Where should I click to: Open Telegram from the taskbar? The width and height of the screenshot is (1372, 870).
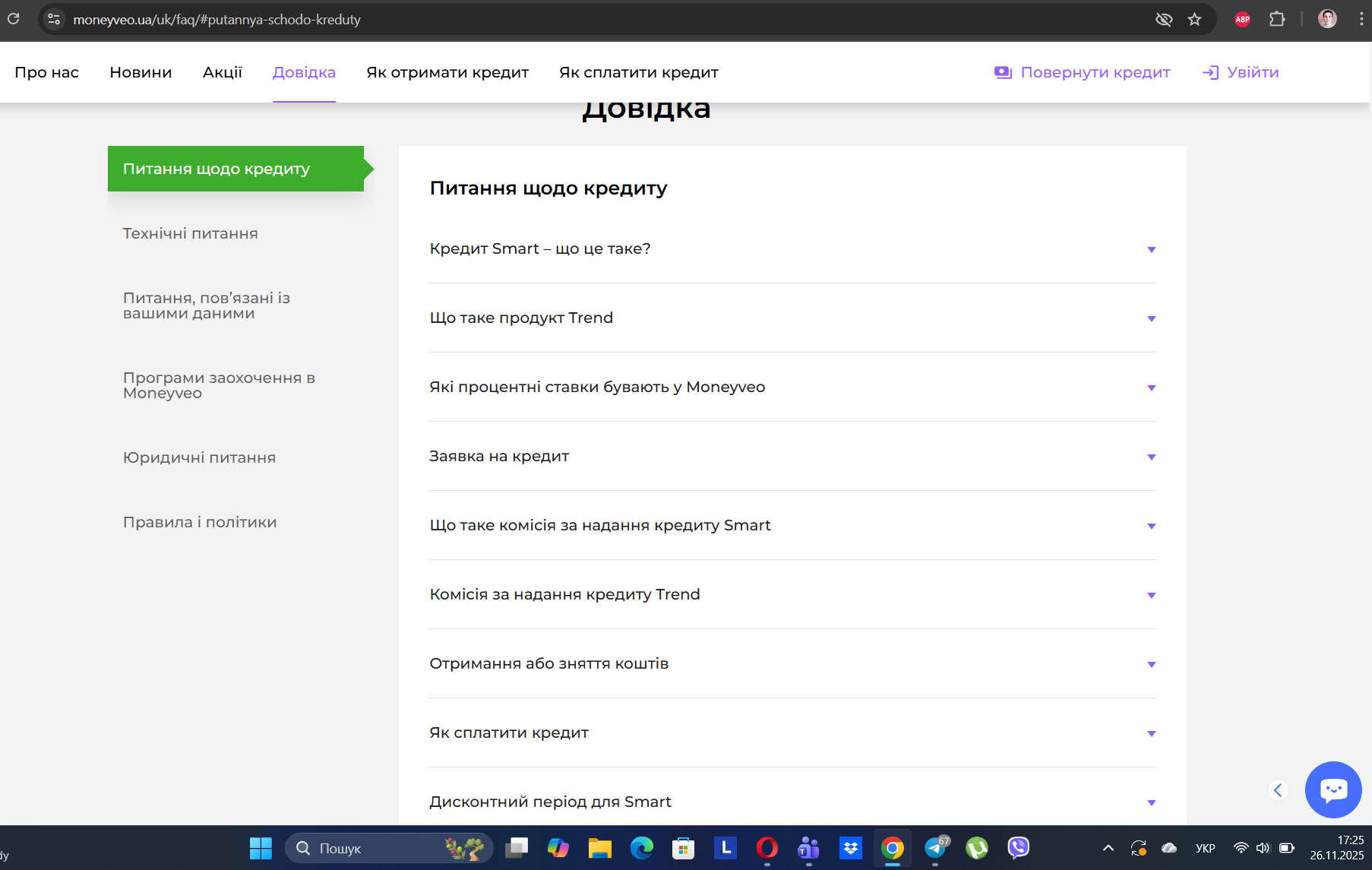[x=936, y=848]
